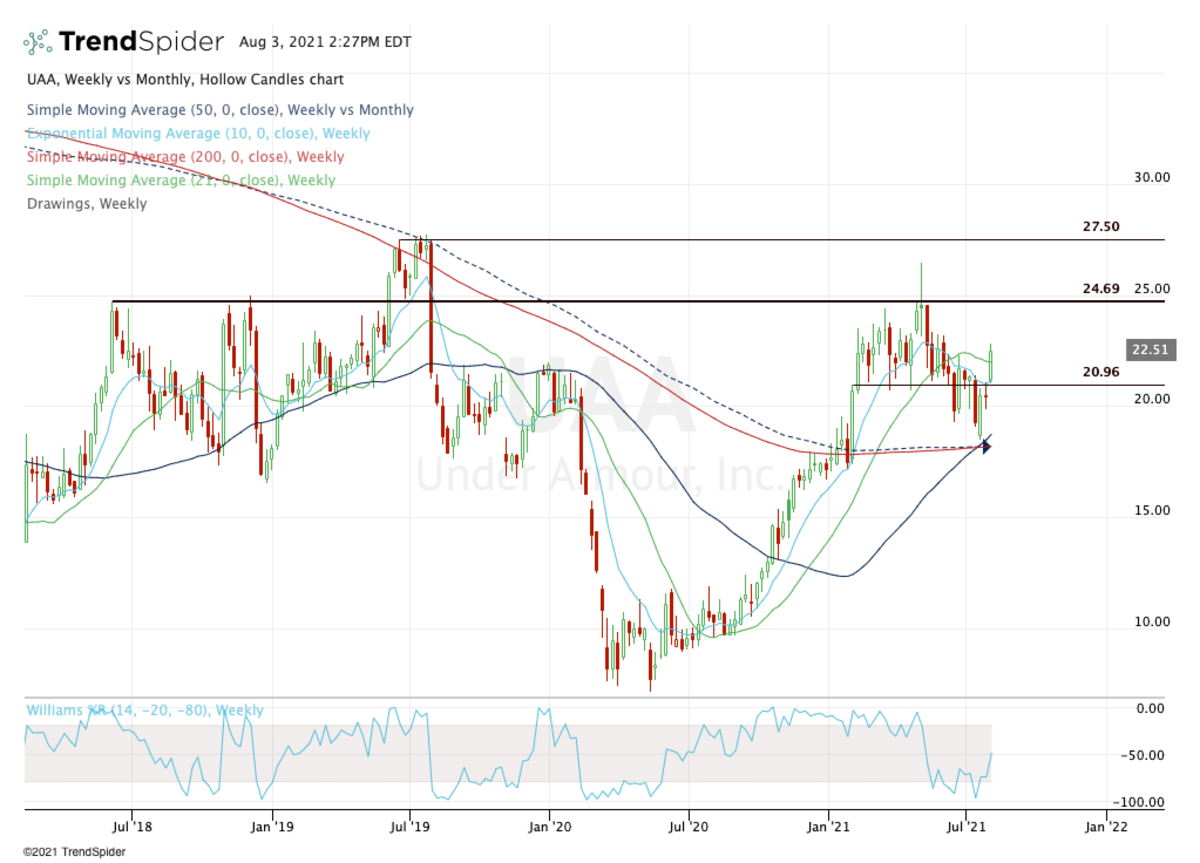Click the TrendSpider logo icon
Screen dimensions: 1200x863
(37, 42)
